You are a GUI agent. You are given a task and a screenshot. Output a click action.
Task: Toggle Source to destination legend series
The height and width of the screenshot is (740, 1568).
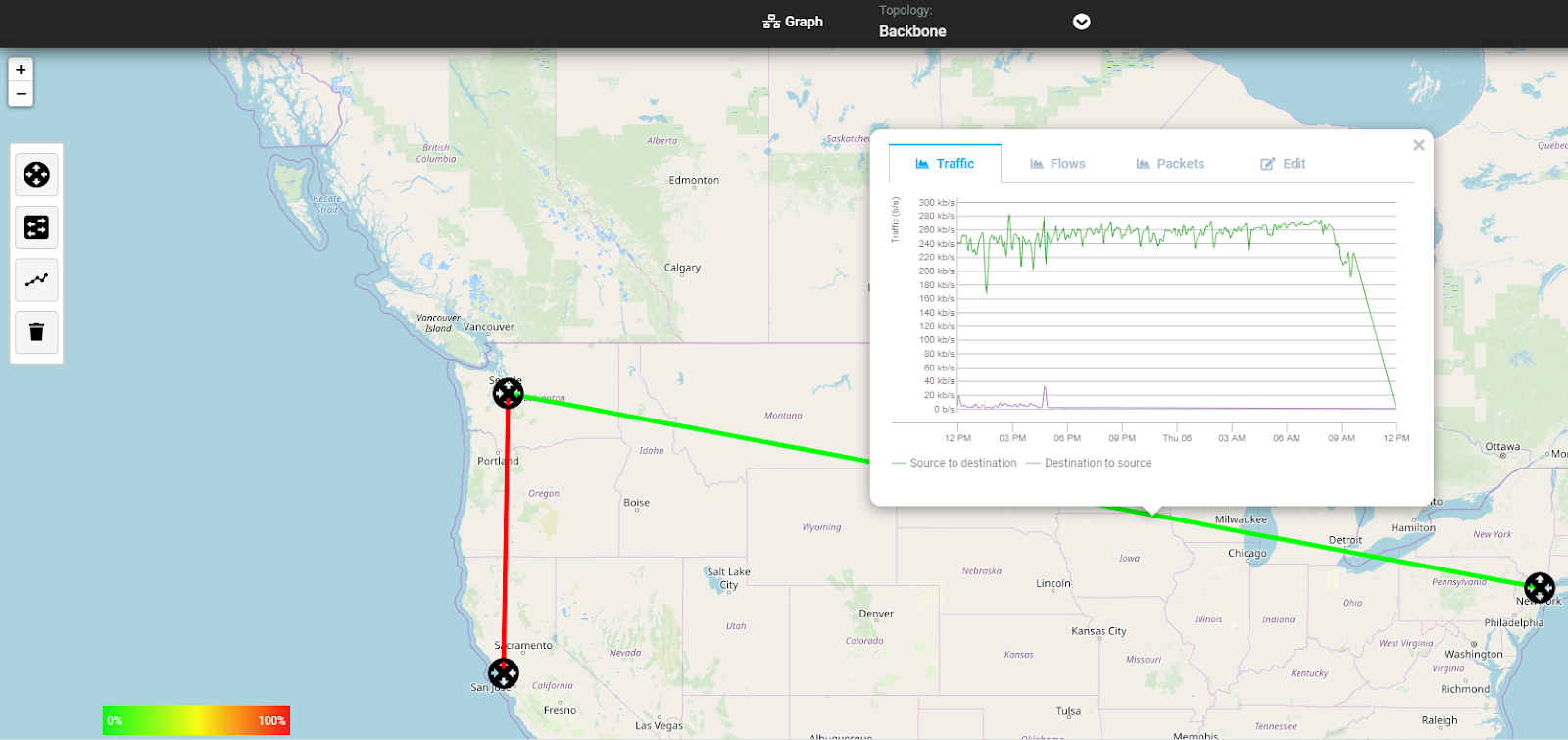[x=954, y=463]
